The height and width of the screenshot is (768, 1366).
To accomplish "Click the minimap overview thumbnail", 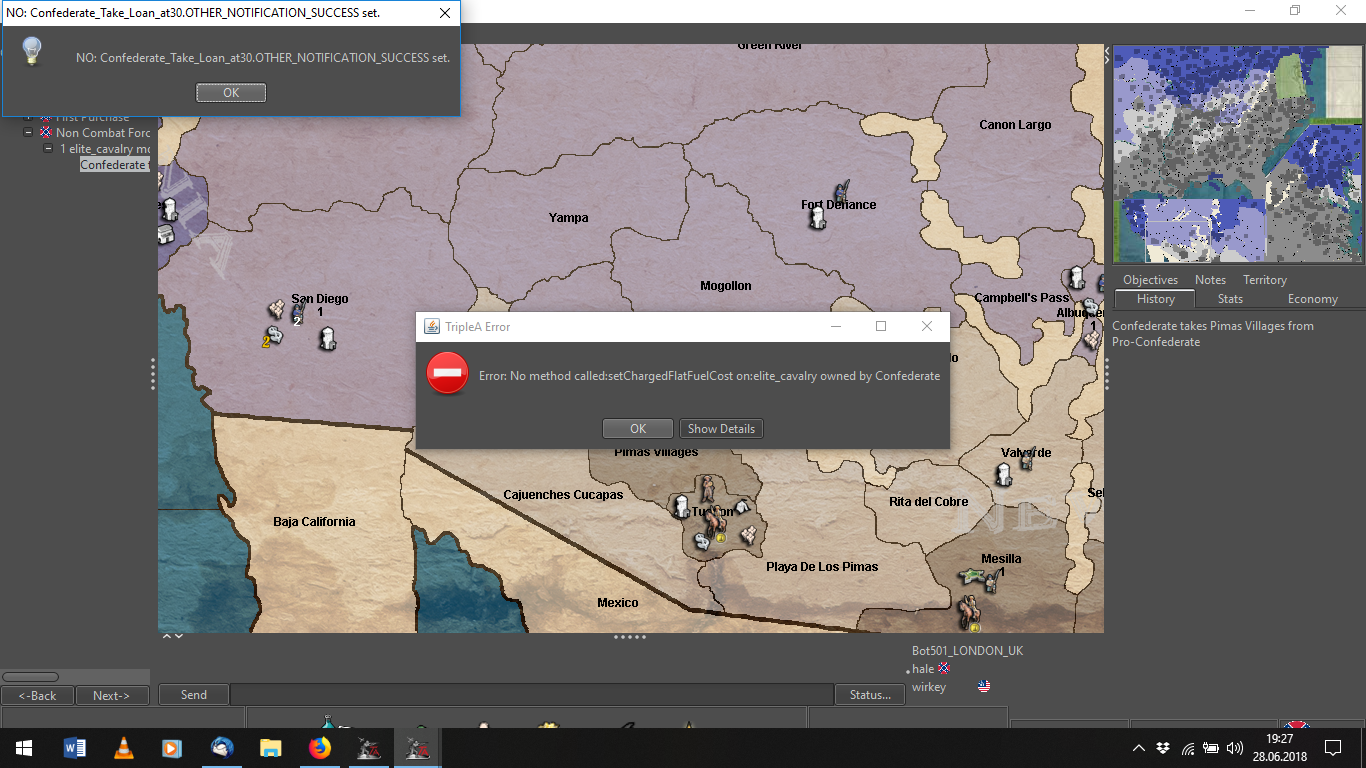I will [x=1238, y=154].
